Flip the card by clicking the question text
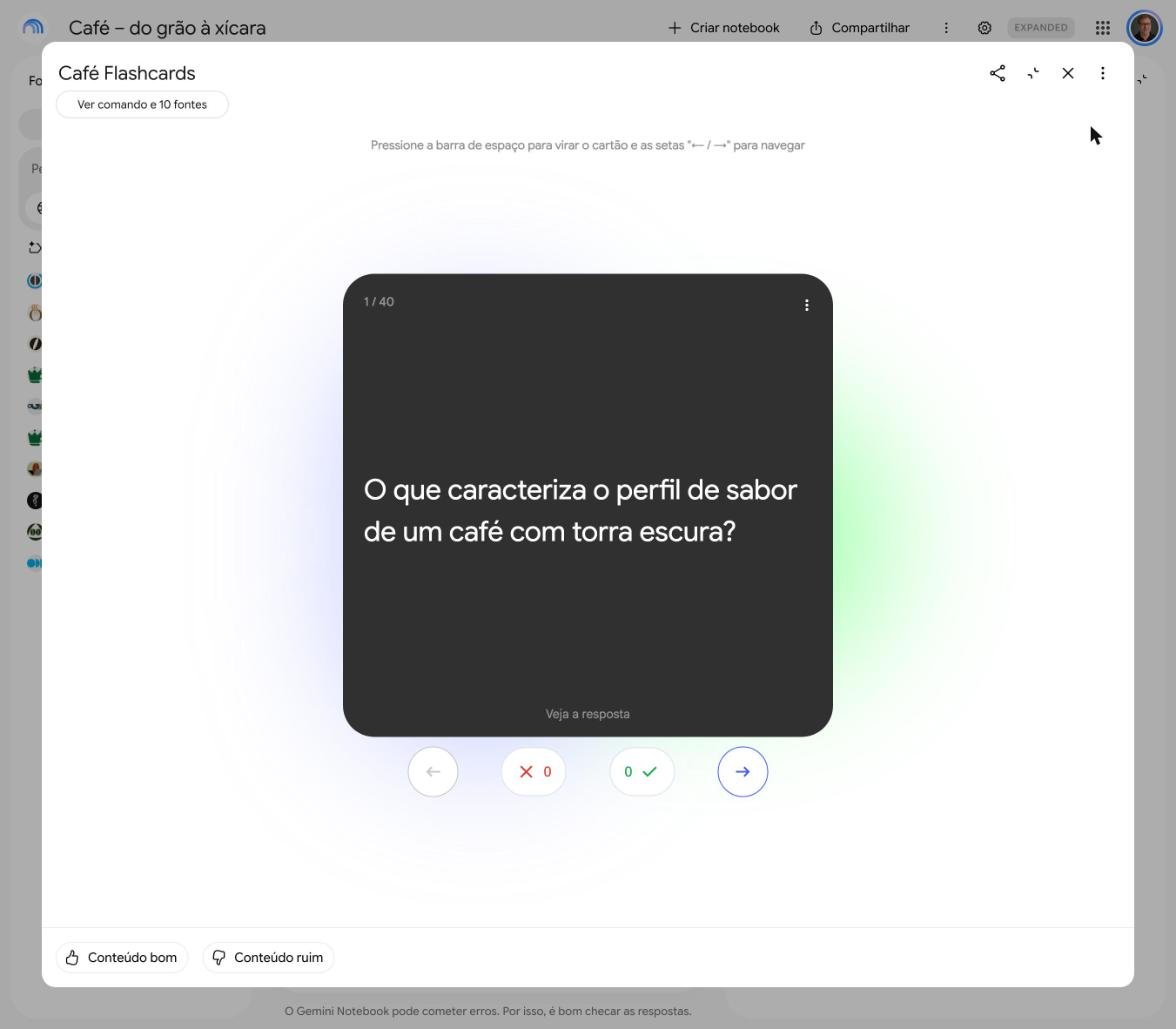Viewport: 1176px width, 1029px height. point(580,511)
